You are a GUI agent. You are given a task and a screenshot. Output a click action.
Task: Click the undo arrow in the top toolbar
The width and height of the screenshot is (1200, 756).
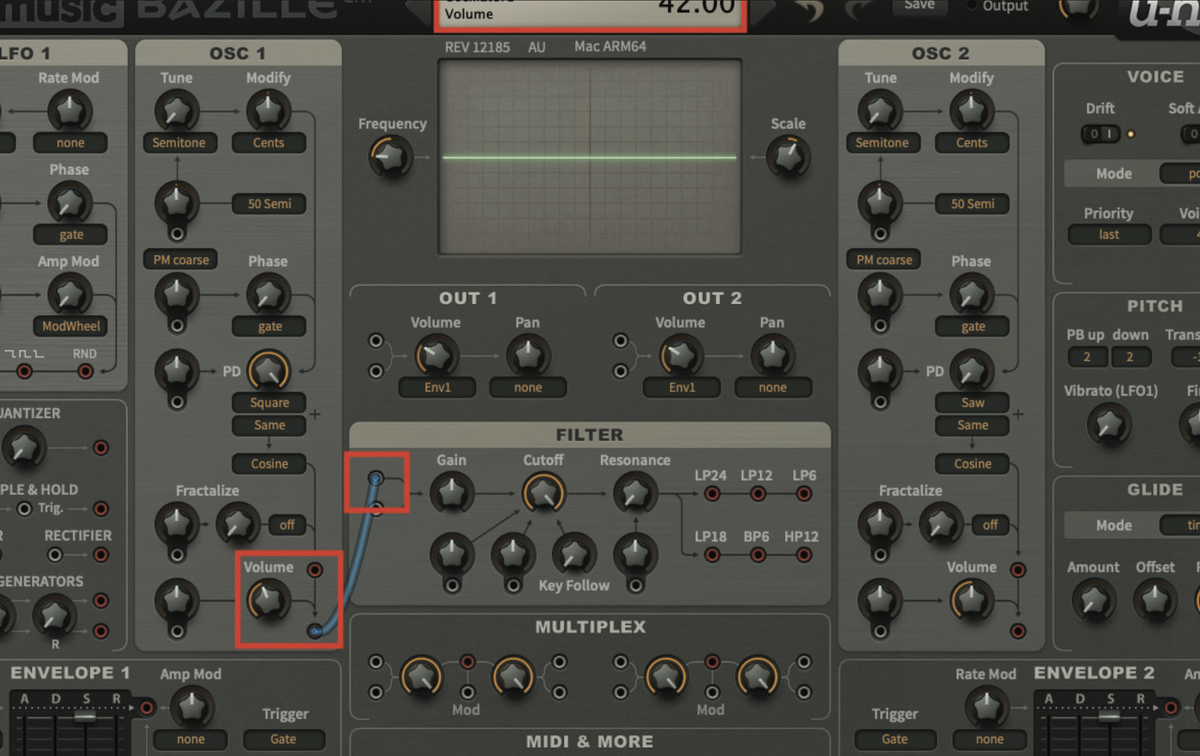coord(809,11)
